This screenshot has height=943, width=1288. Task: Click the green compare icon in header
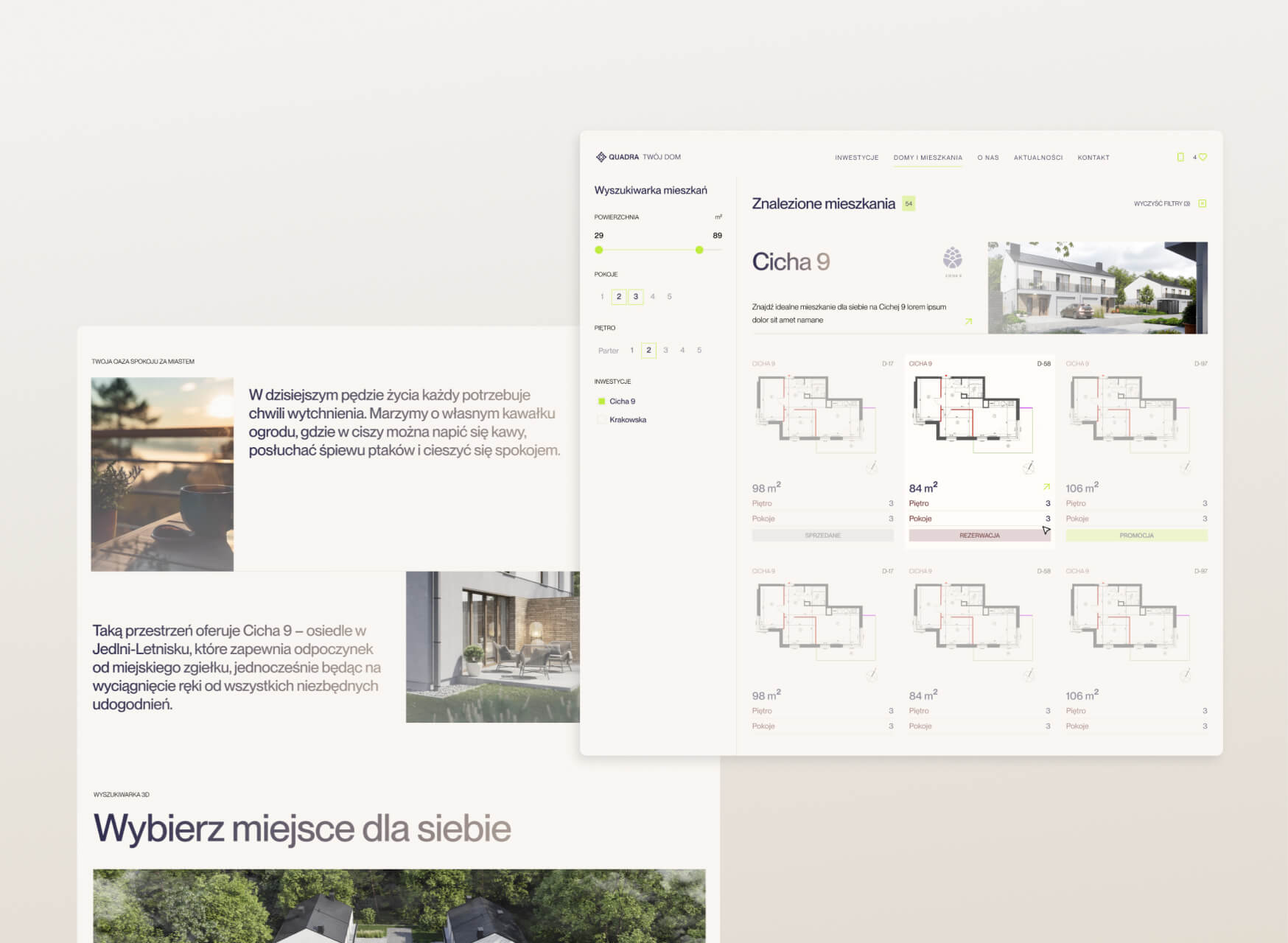[1180, 157]
